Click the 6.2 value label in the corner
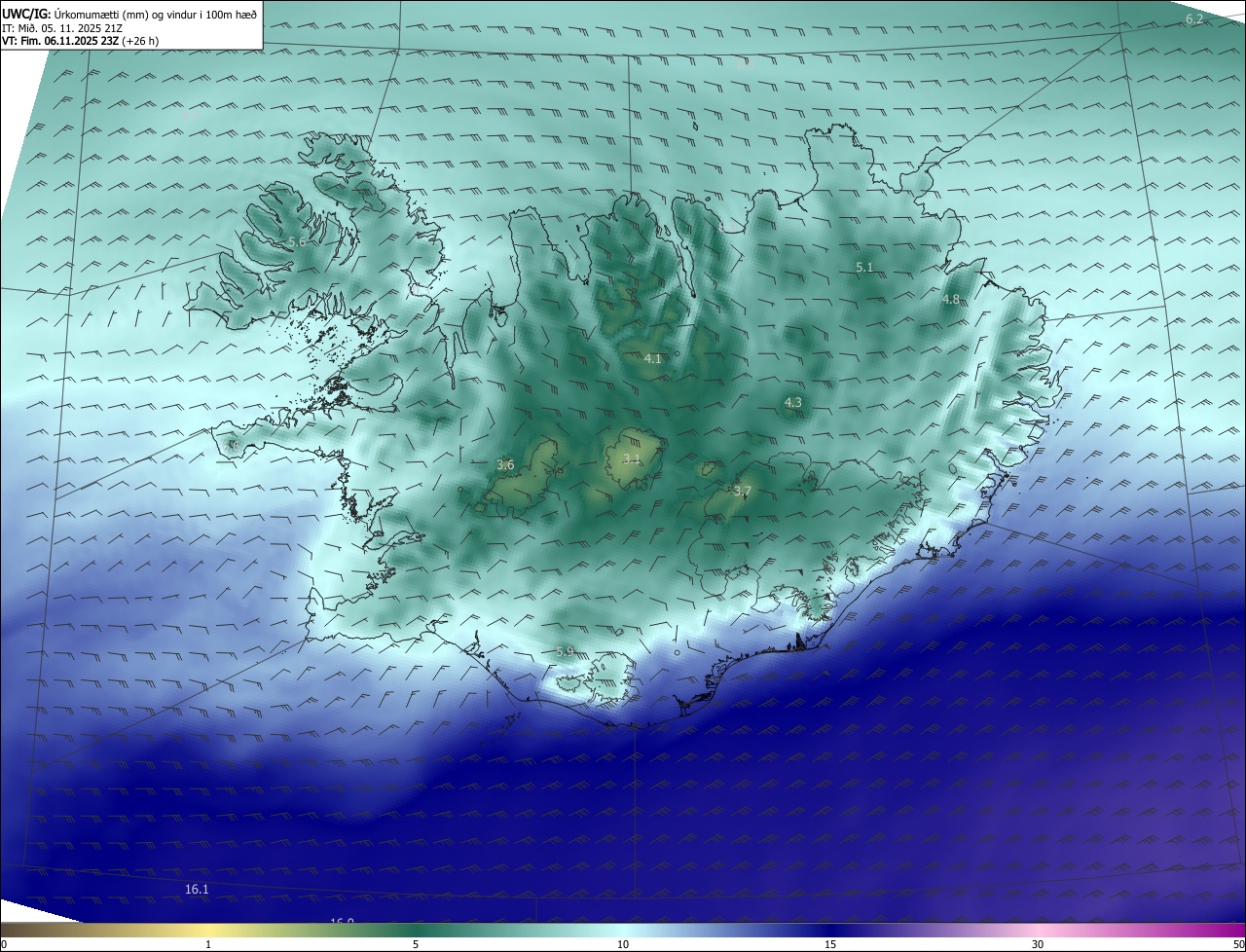Viewport: 1246px width, 952px height. tap(1194, 19)
